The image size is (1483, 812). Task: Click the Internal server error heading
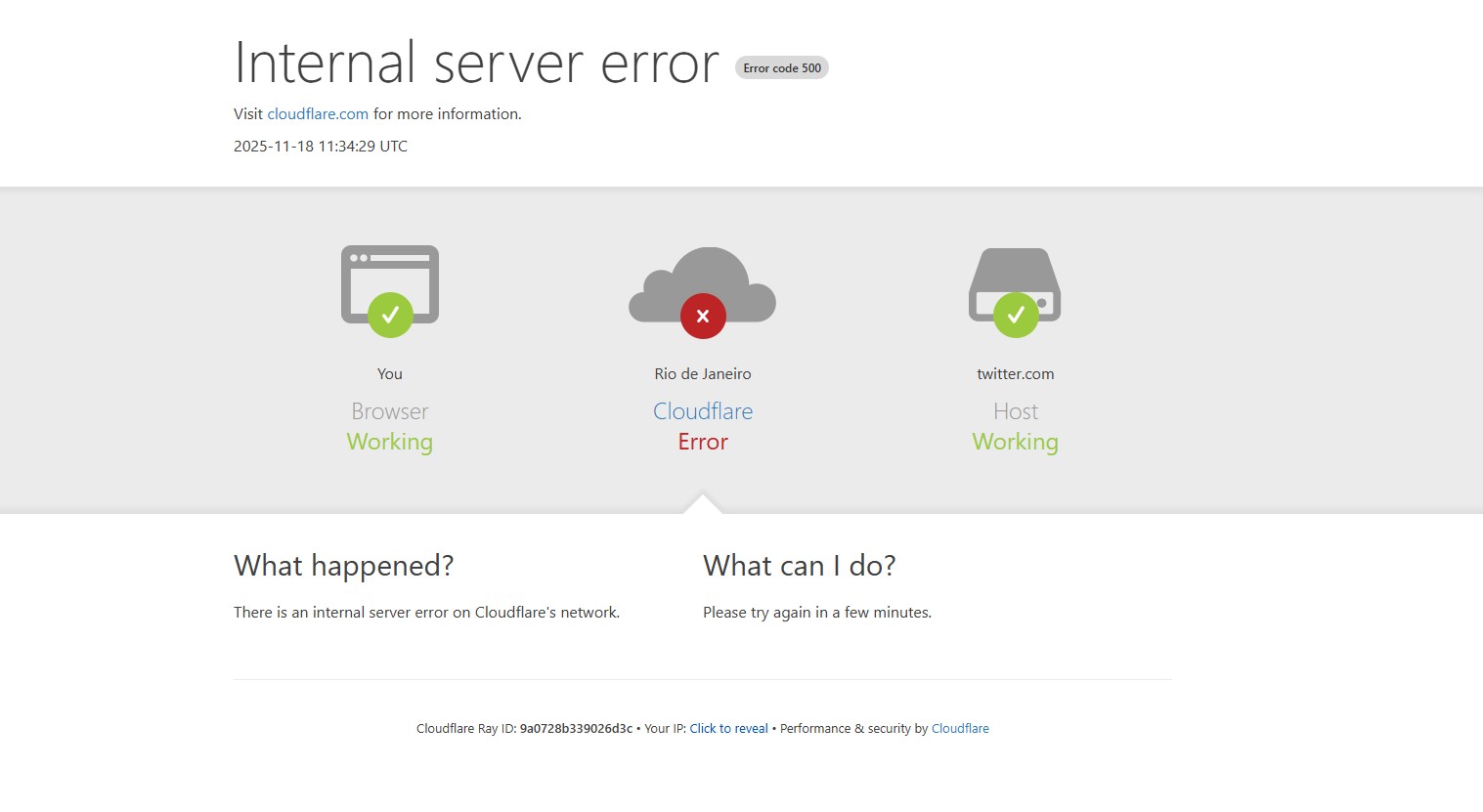tap(476, 64)
